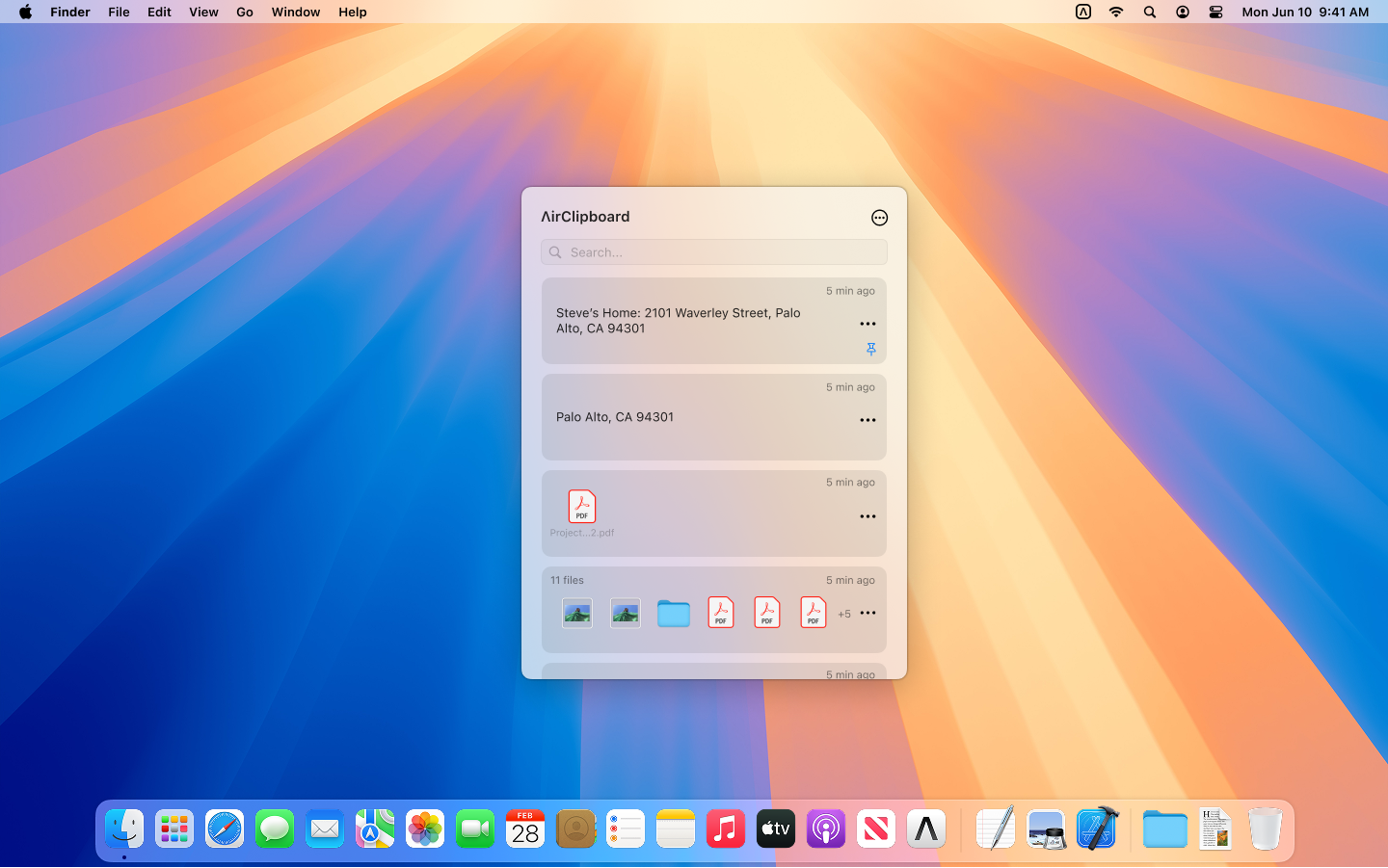Open Contacts from the Dock
The width and height of the screenshot is (1388, 868).
(575, 829)
